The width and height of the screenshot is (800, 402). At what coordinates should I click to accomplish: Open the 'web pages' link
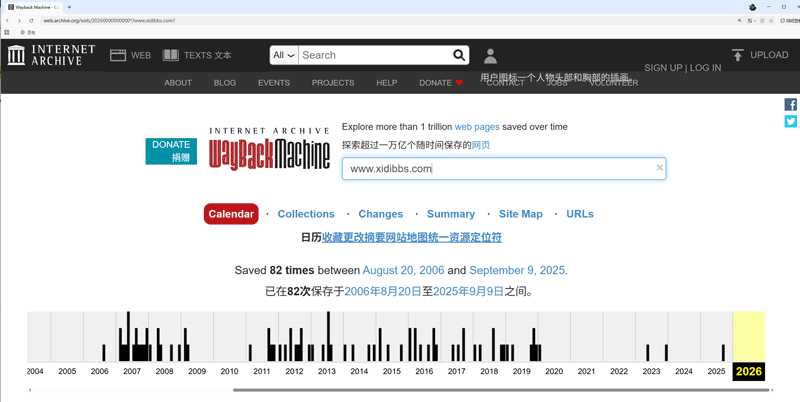point(477,127)
